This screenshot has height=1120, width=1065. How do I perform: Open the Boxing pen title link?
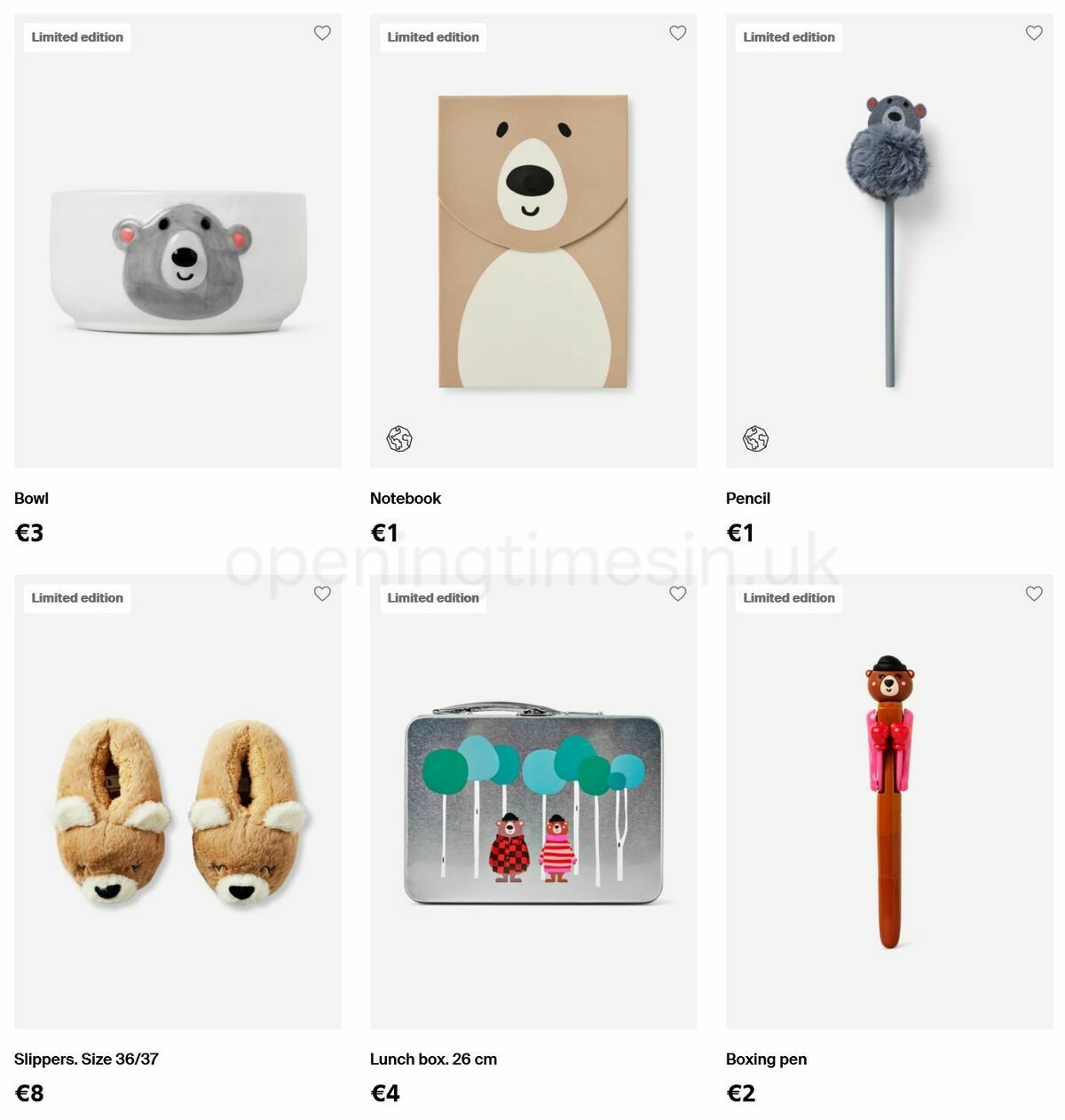(766, 1059)
